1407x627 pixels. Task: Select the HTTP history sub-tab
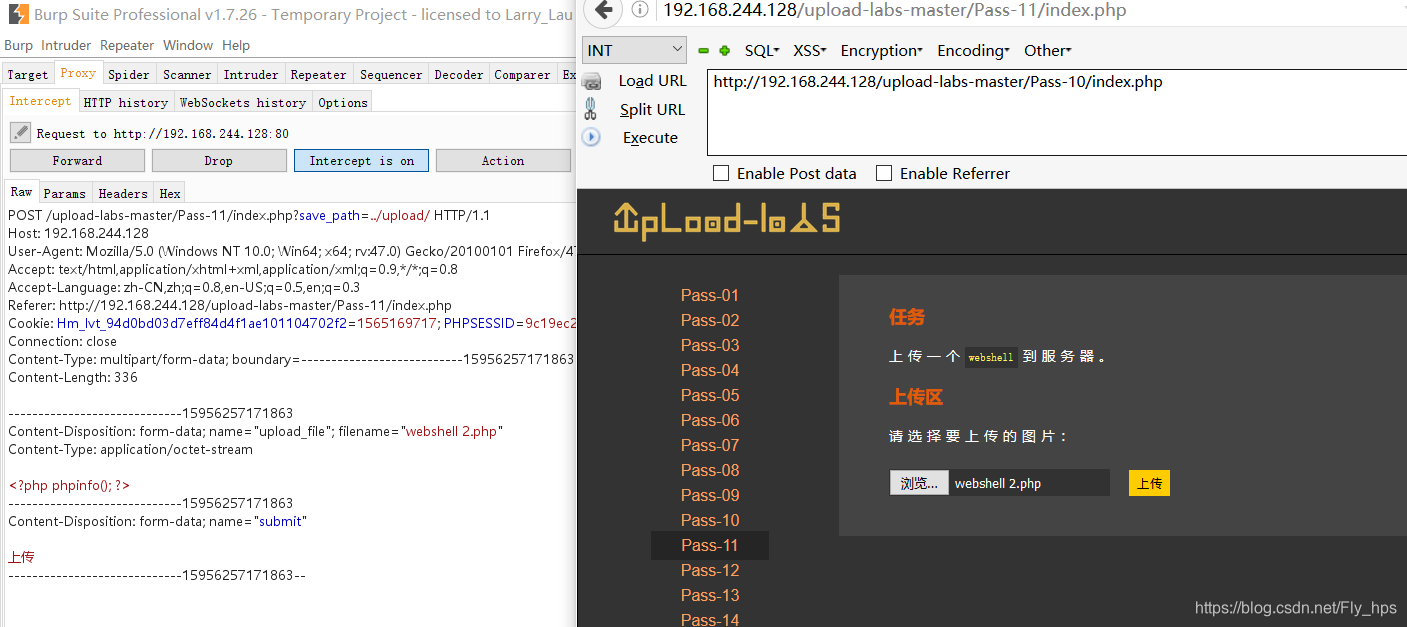click(x=126, y=102)
